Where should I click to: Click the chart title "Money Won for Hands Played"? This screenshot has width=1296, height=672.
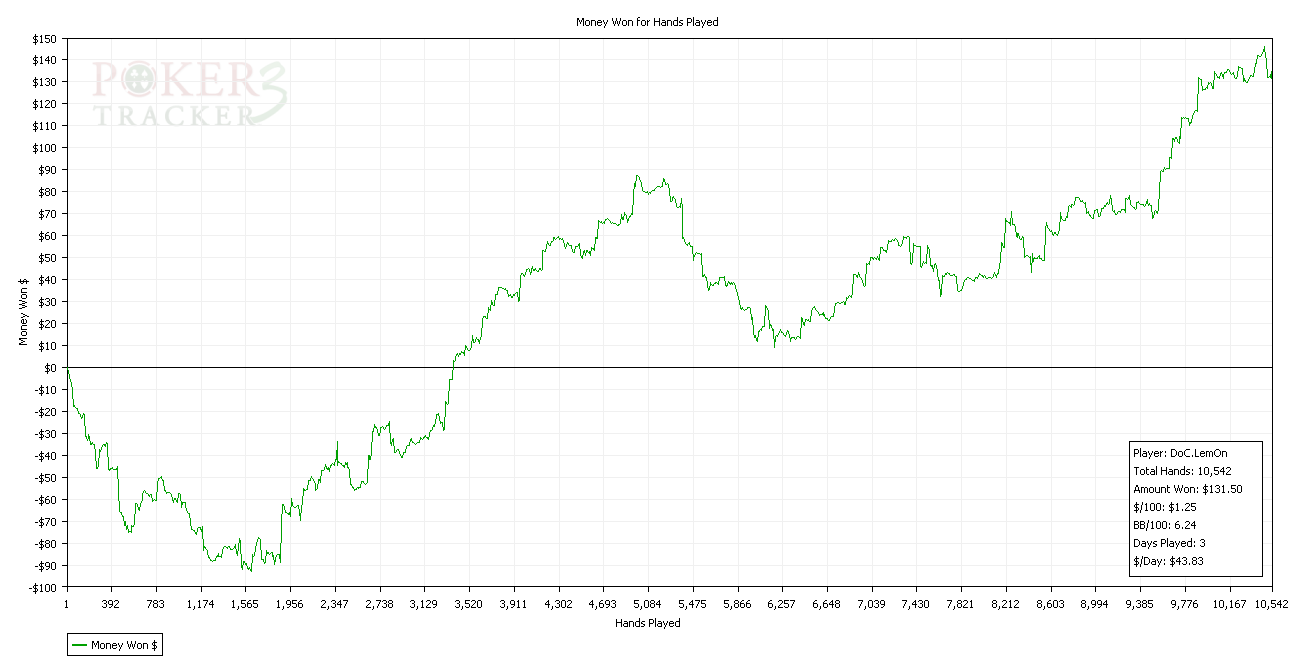click(647, 22)
